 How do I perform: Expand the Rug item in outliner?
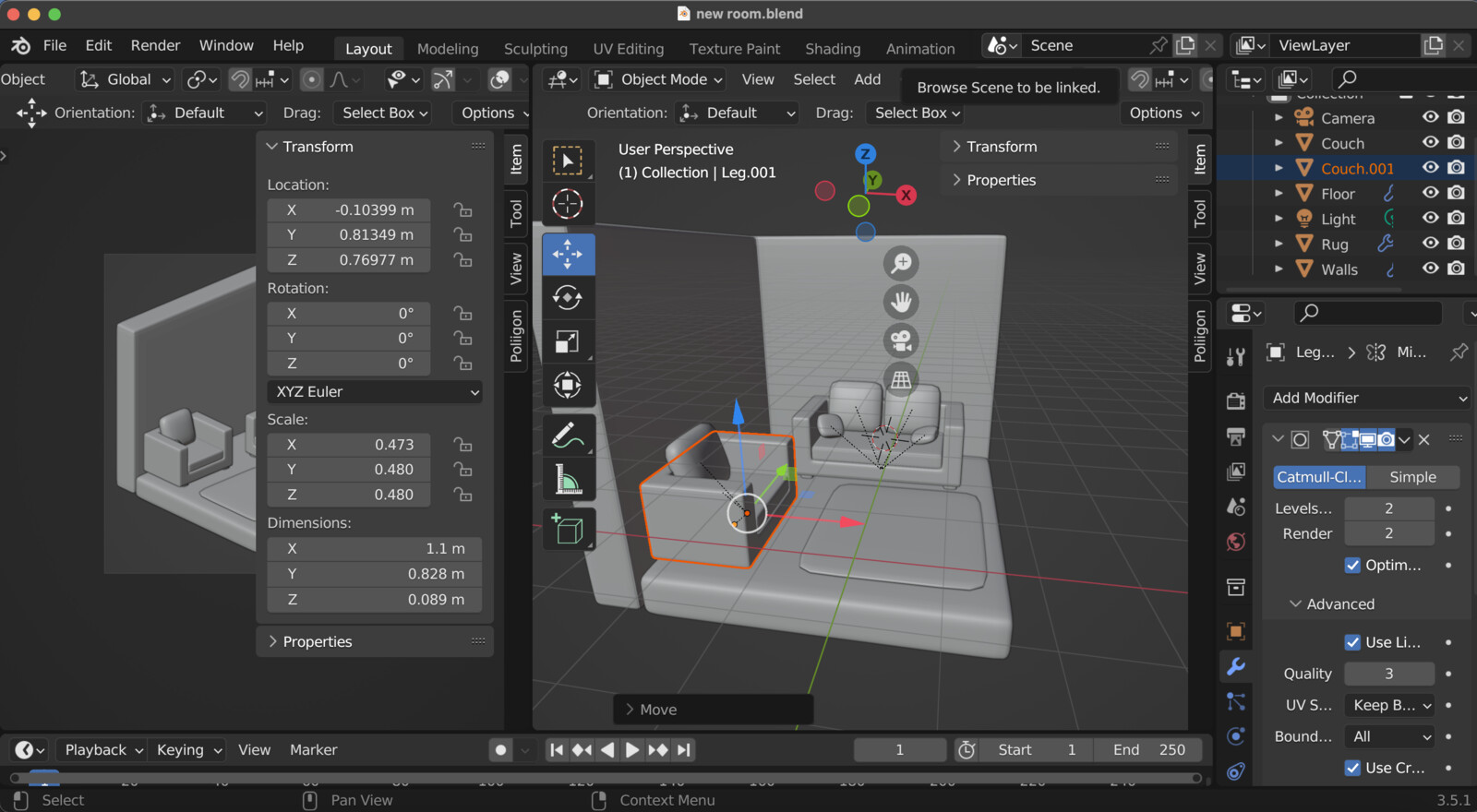click(1279, 244)
